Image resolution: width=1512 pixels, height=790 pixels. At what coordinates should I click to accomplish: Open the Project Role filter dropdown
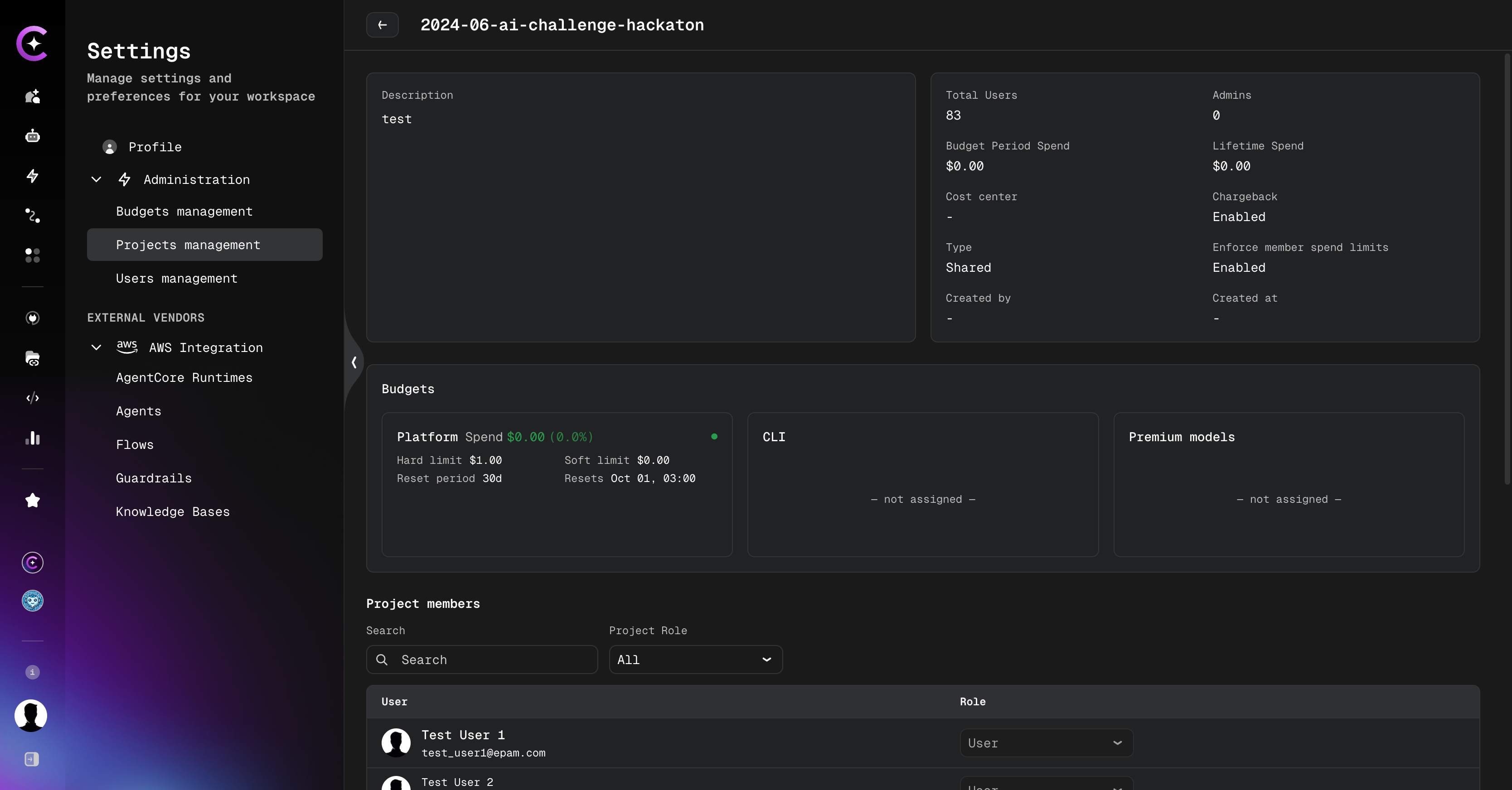pyautogui.click(x=696, y=660)
